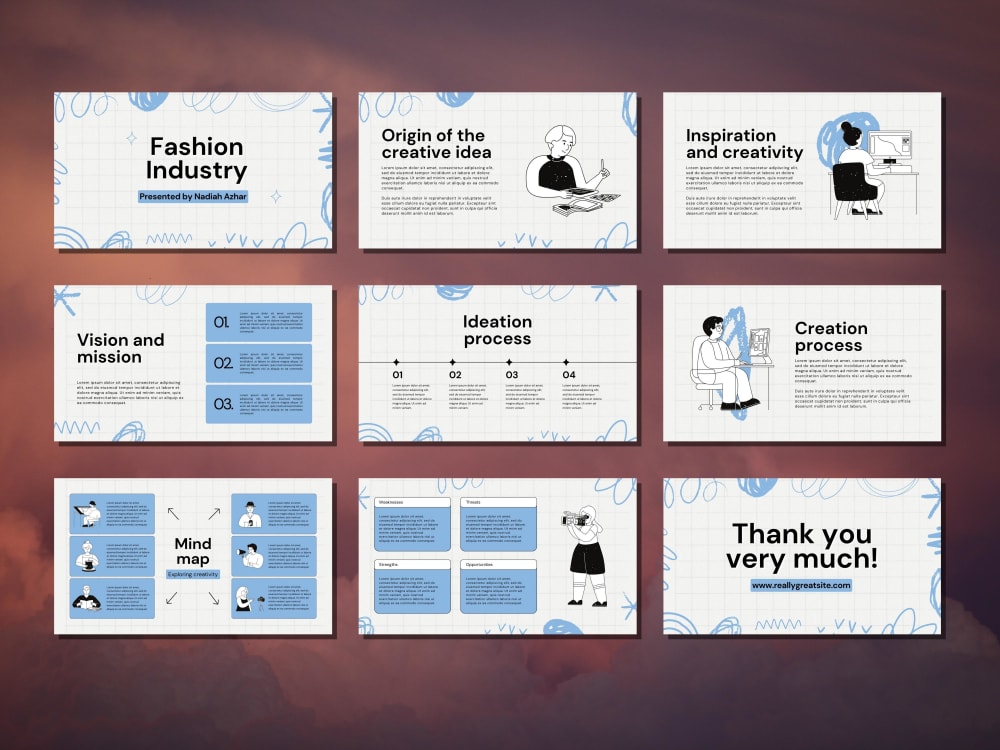1000x750 pixels.
Task: Select the person holding pot icon in mind map
Action: (87, 556)
